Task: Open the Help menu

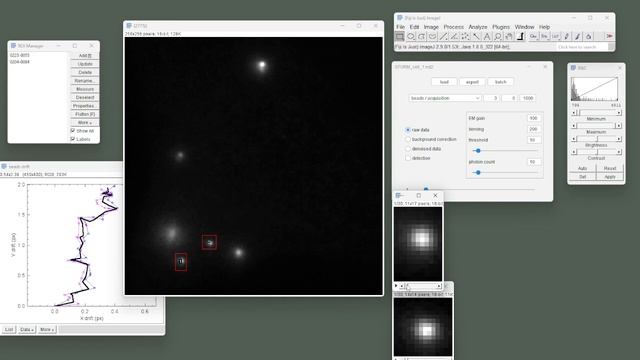Action: pos(544,27)
